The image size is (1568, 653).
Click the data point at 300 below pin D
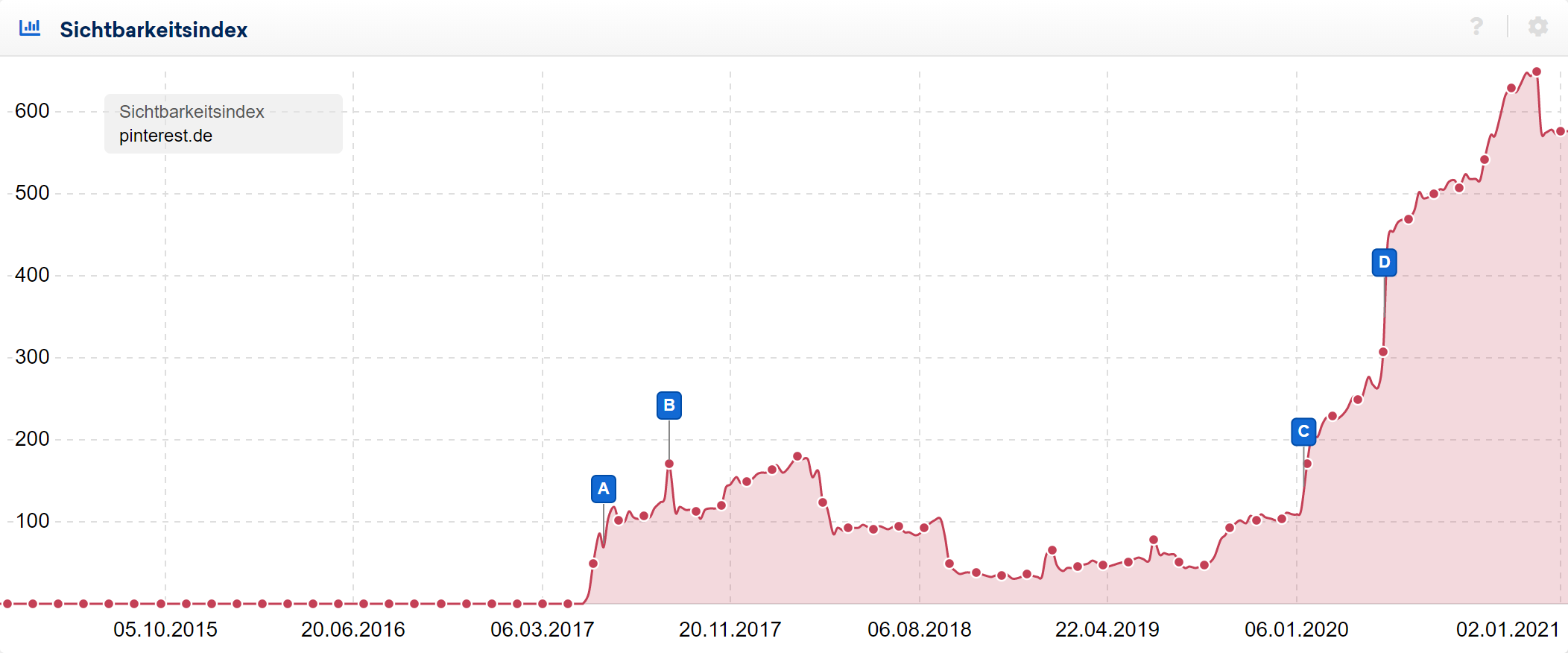[1383, 352]
